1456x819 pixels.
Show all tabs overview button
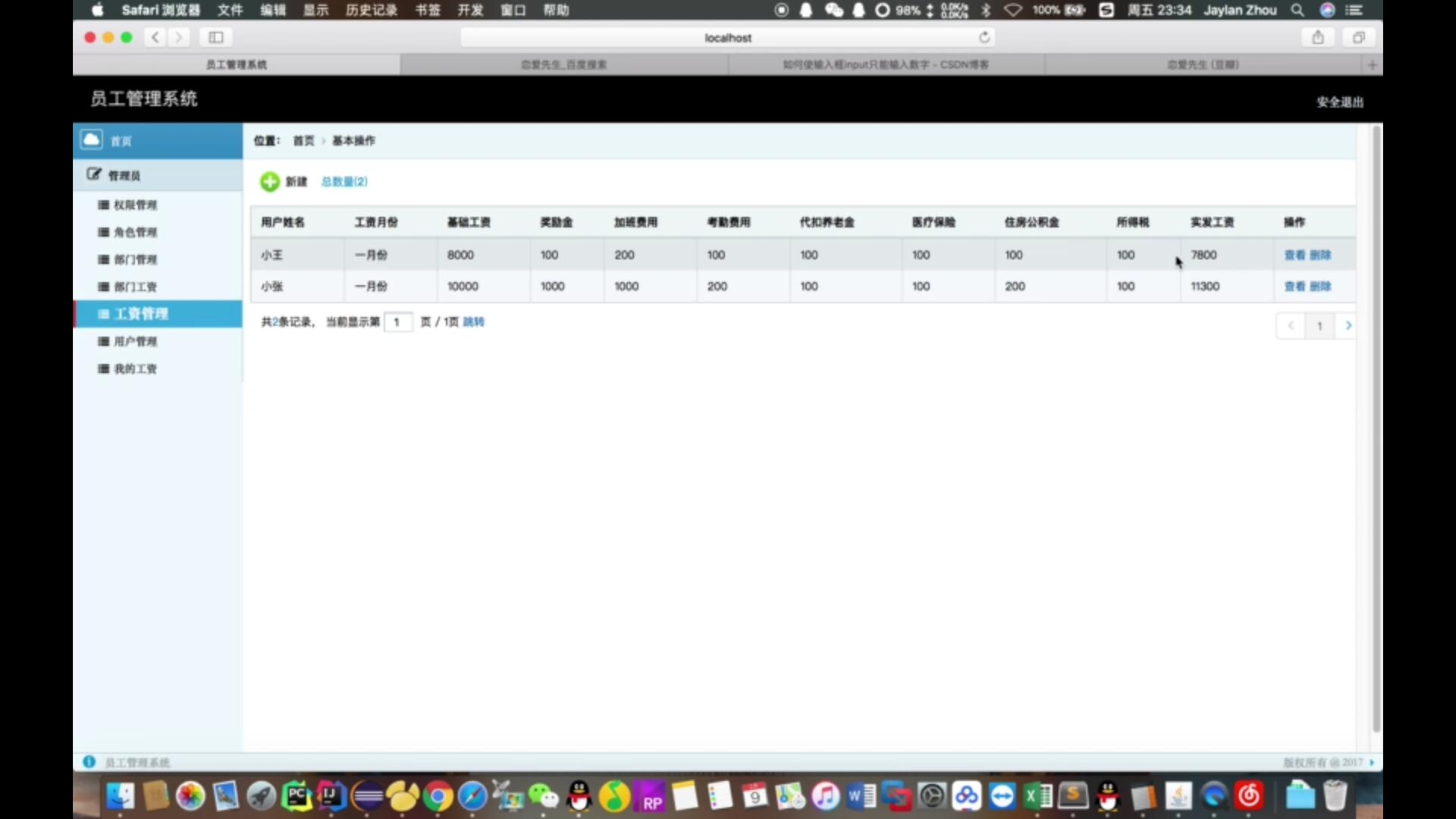coord(1358,37)
